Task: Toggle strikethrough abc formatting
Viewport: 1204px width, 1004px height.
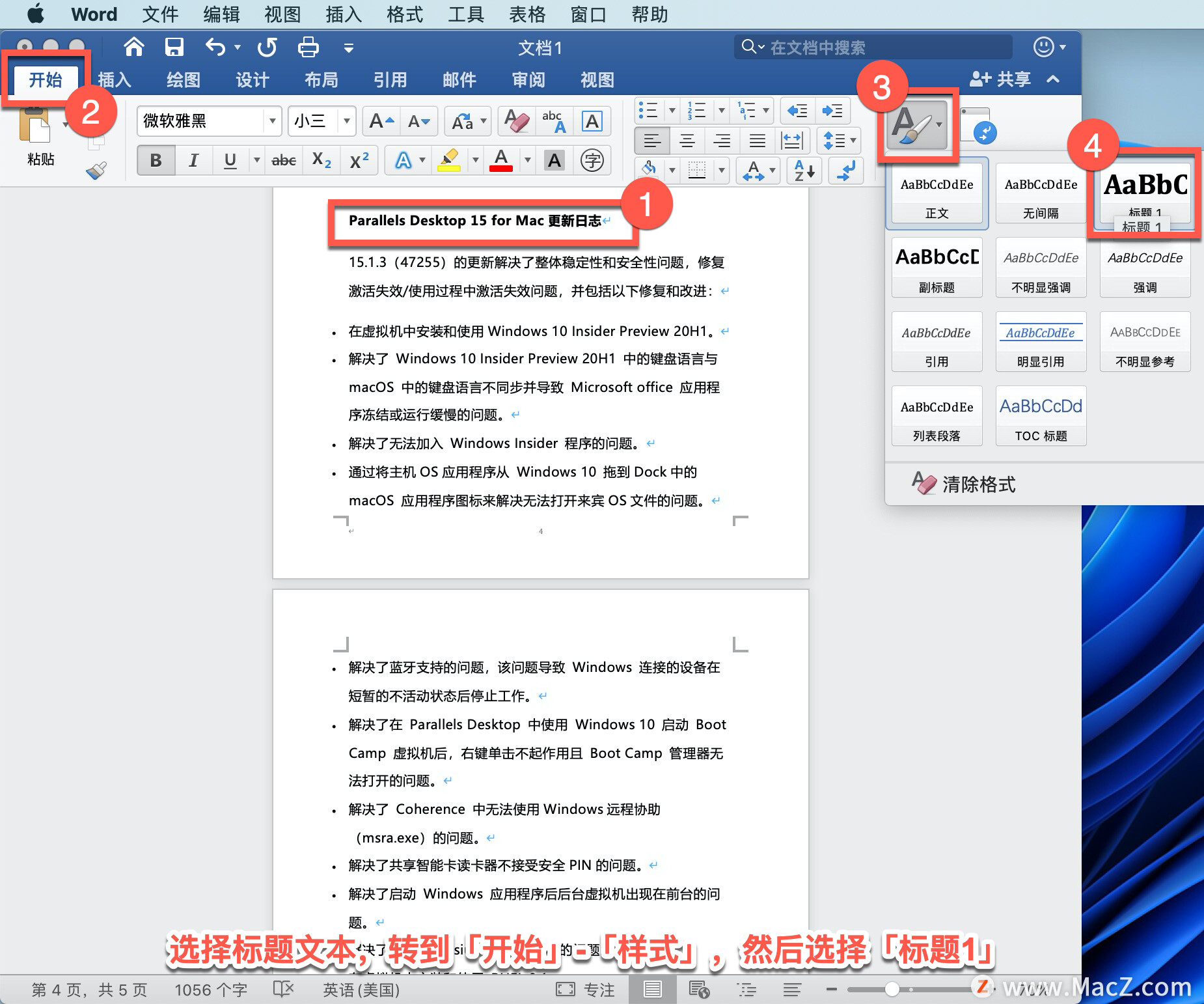Action: 284,160
